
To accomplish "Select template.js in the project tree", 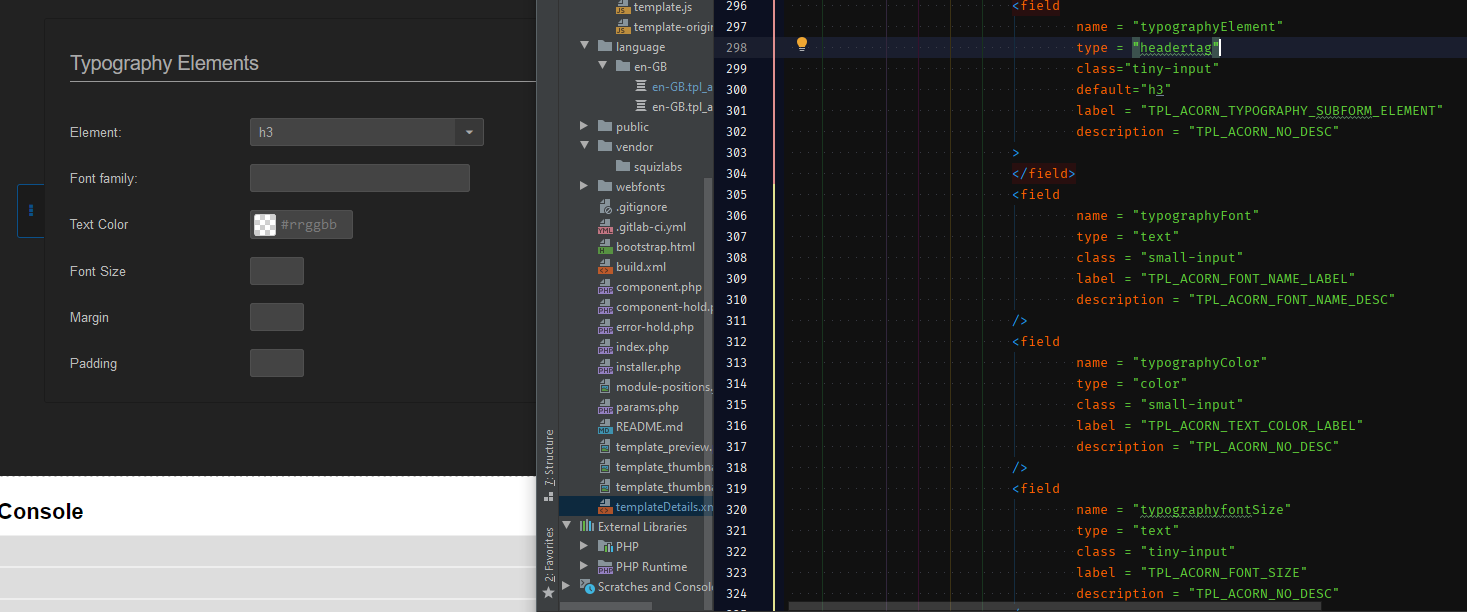I will 662,7.
